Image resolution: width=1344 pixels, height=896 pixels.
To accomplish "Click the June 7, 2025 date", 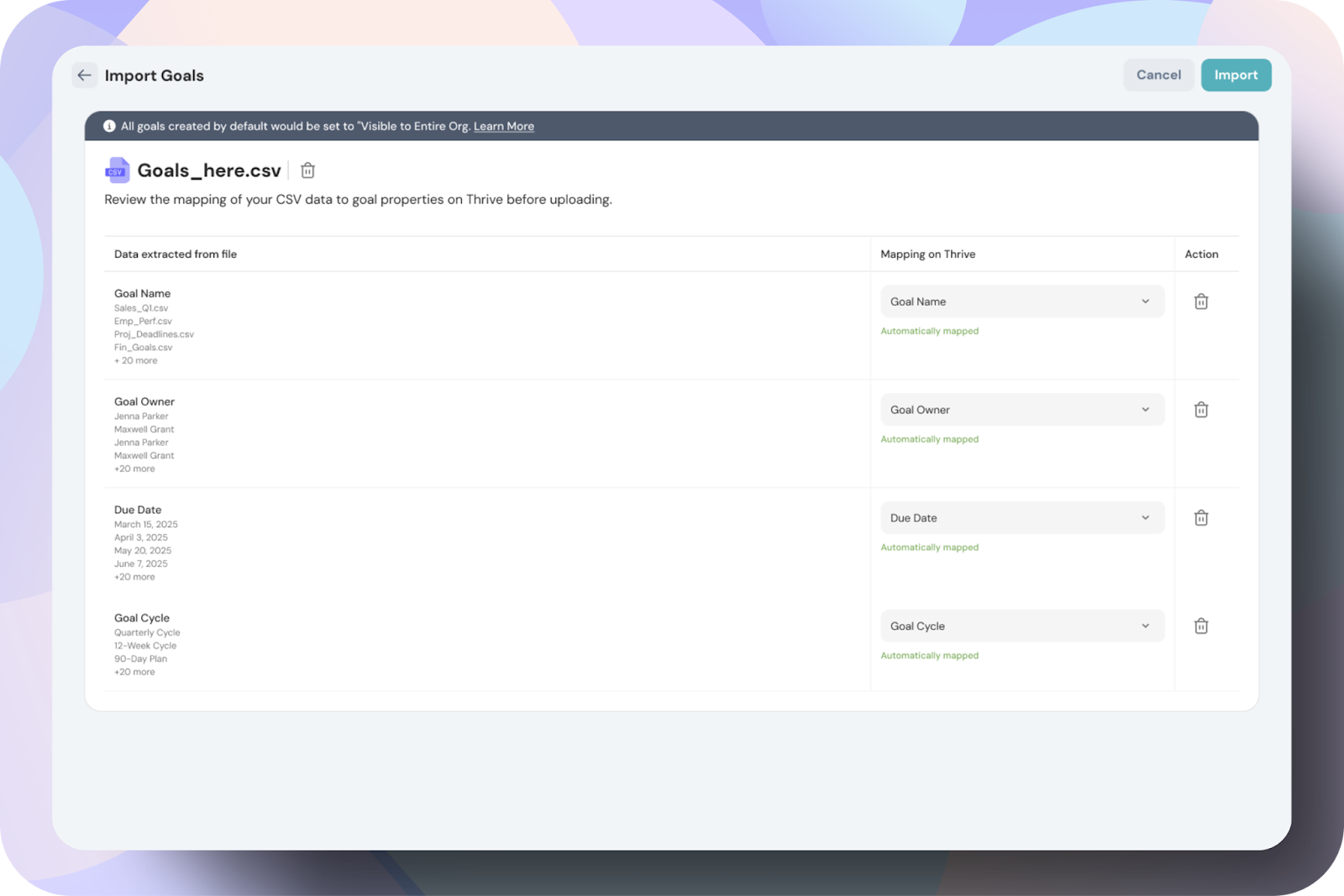I will pyautogui.click(x=141, y=564).
